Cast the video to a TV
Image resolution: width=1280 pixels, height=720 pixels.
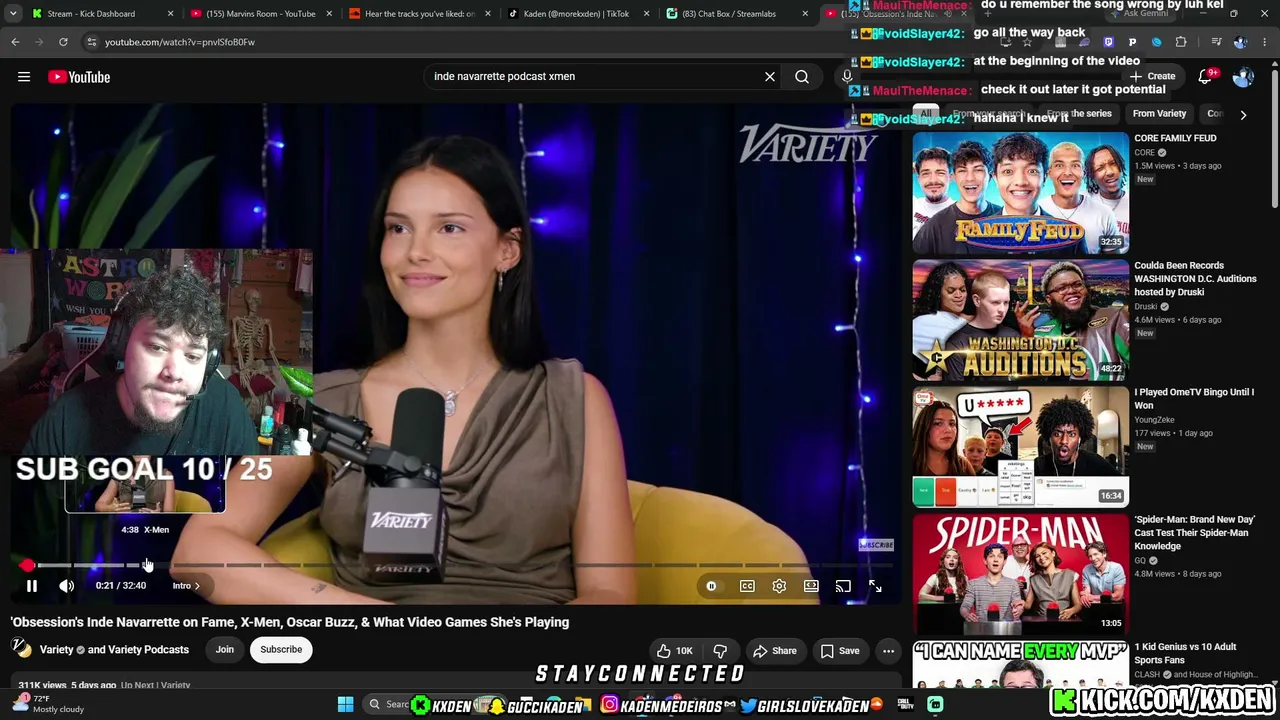pos(843,586)
